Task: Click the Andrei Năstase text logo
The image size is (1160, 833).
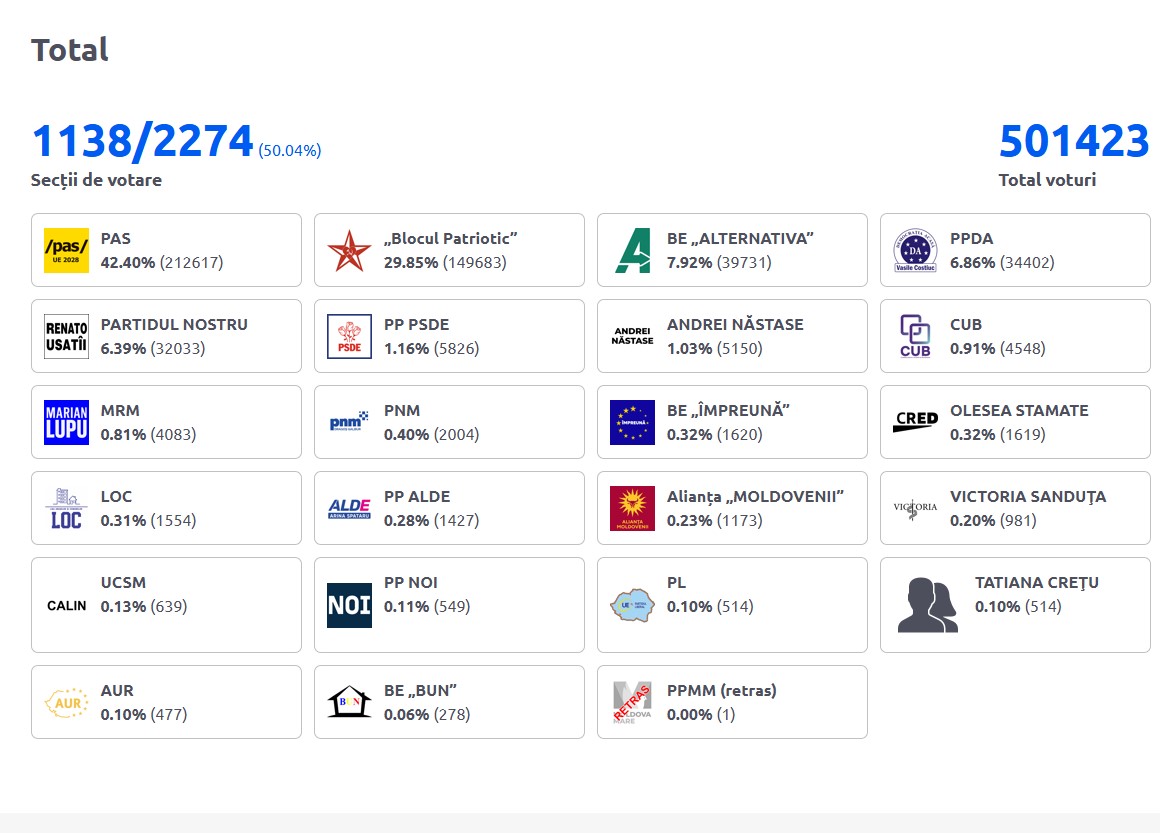Action: pyautogui.click(x=633, y=336)
